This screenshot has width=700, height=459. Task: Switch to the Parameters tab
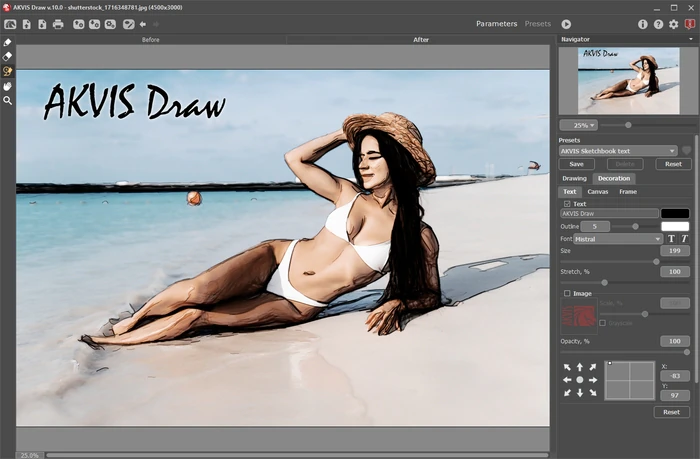pos(496,24)
